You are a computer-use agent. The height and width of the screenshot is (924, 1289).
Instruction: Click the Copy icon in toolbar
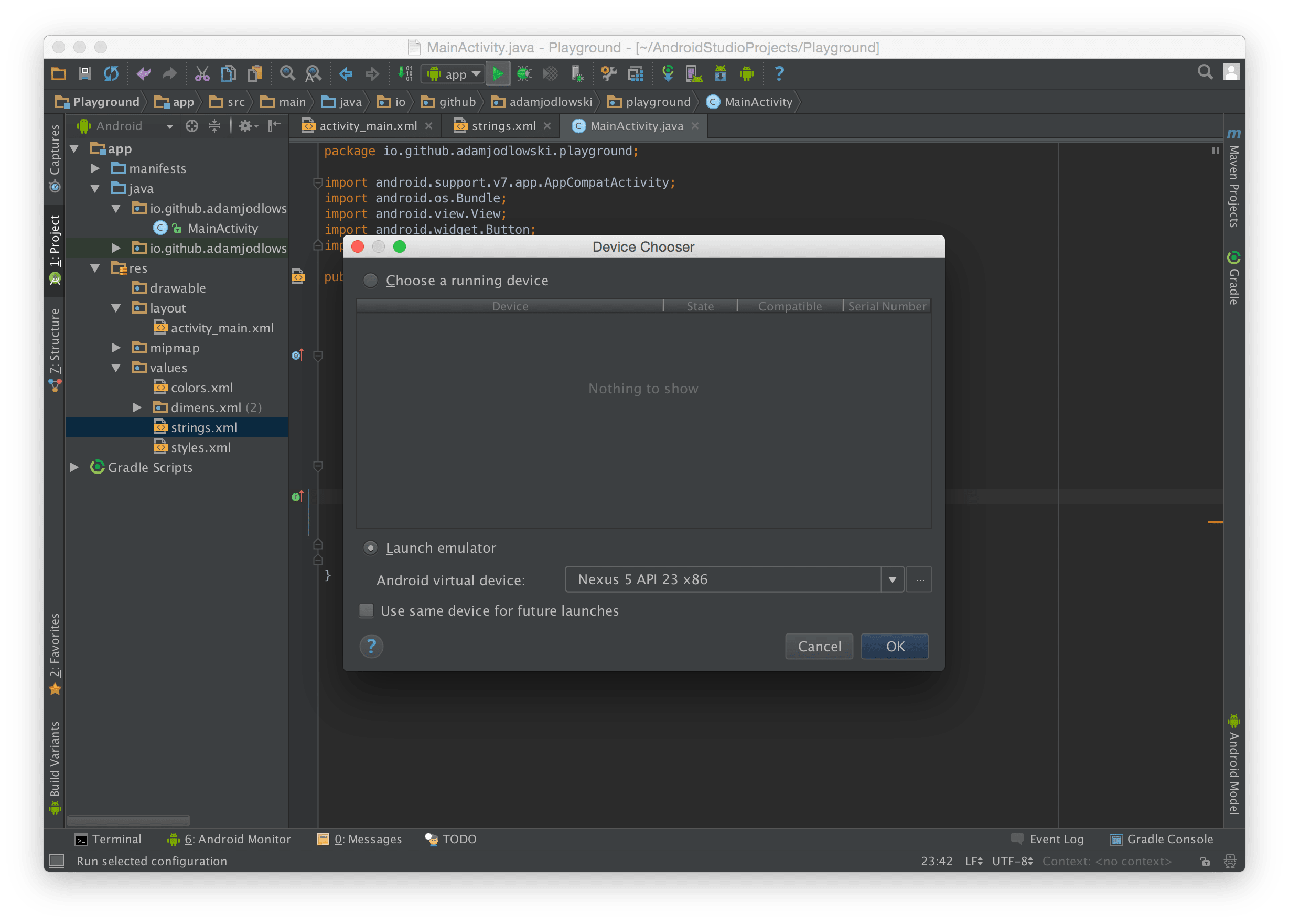tap(229, 73)
